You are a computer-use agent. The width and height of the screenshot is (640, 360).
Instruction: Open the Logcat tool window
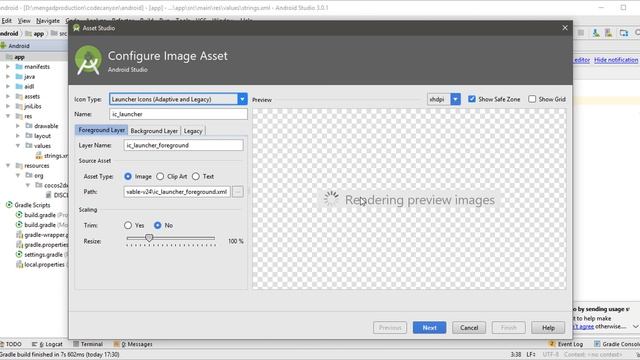47,344
